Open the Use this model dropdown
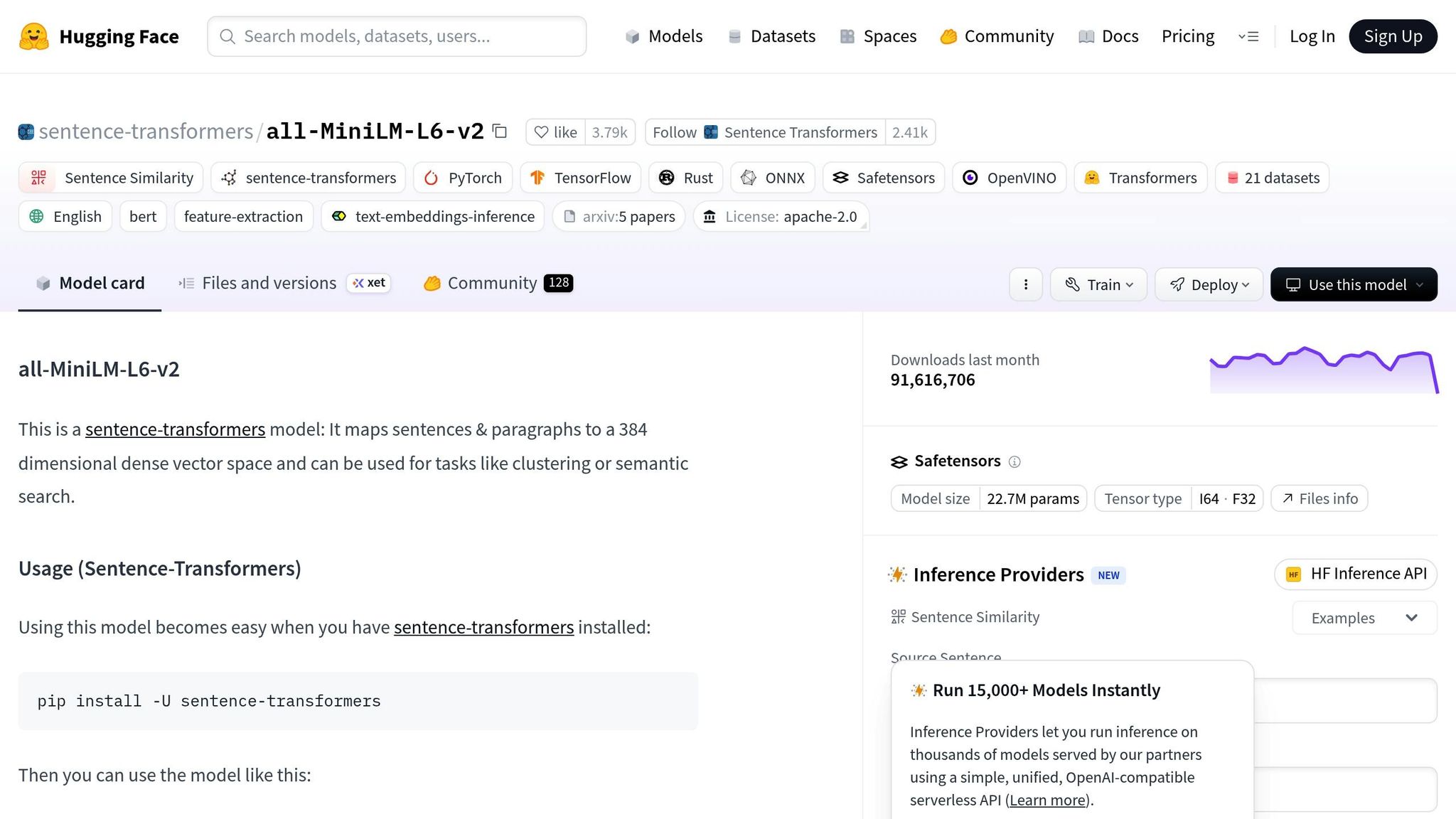Viewport: 1456px width, 819px height. [1354, 284]
